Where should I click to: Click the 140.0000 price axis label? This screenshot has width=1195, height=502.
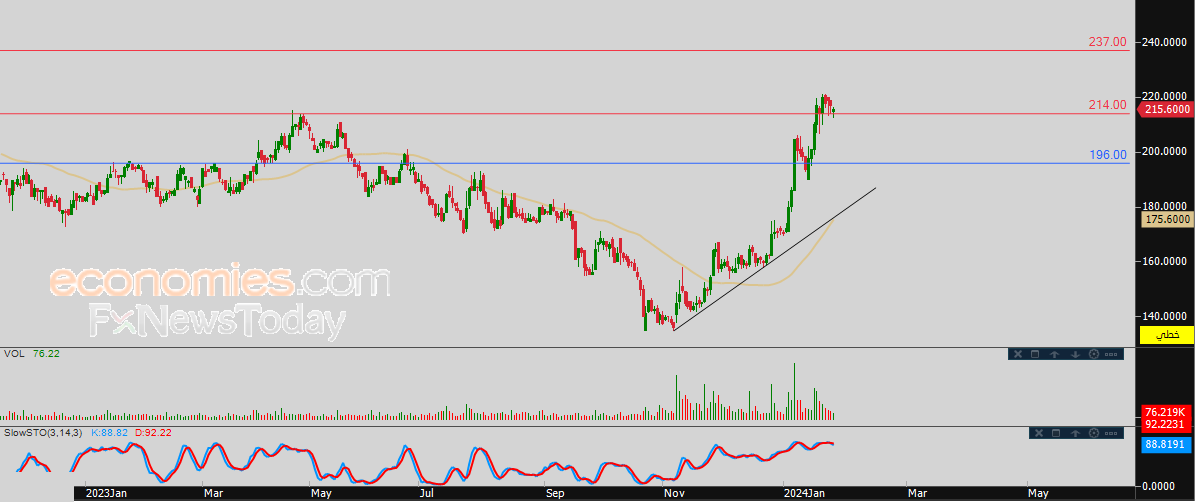[1166, 315]
